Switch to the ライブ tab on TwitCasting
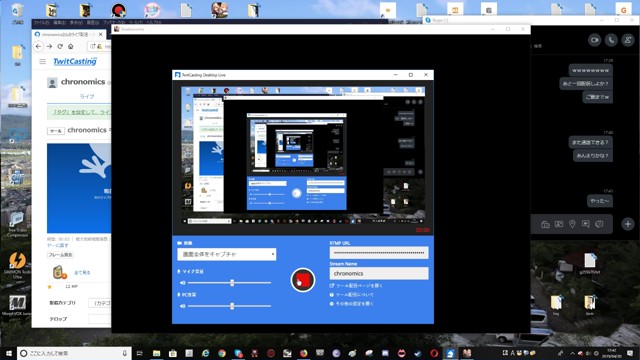This screenshot has height=360, width=640. (x=87, y=96)
